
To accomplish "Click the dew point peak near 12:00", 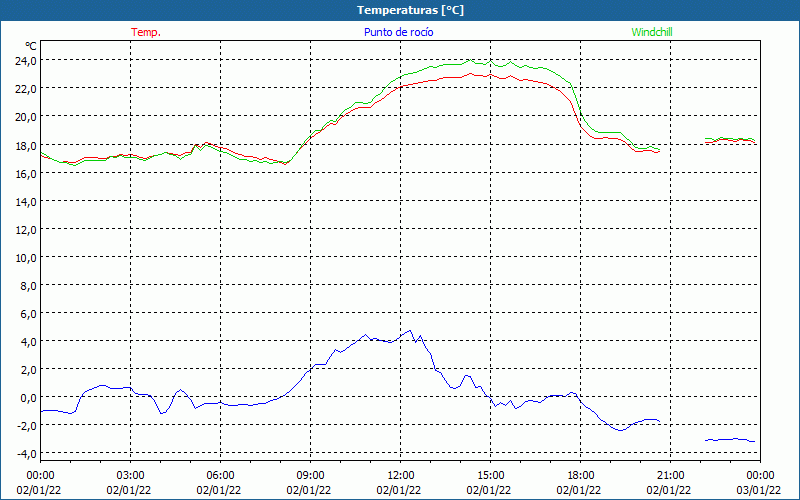I will 410,331.
